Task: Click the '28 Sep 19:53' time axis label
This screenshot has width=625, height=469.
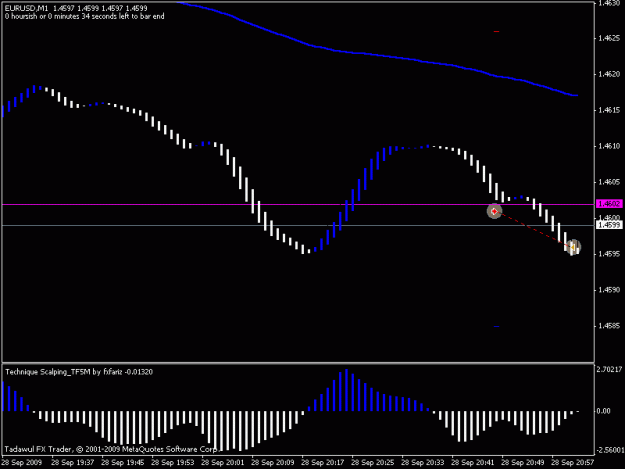Action: (x=173, y=463)
